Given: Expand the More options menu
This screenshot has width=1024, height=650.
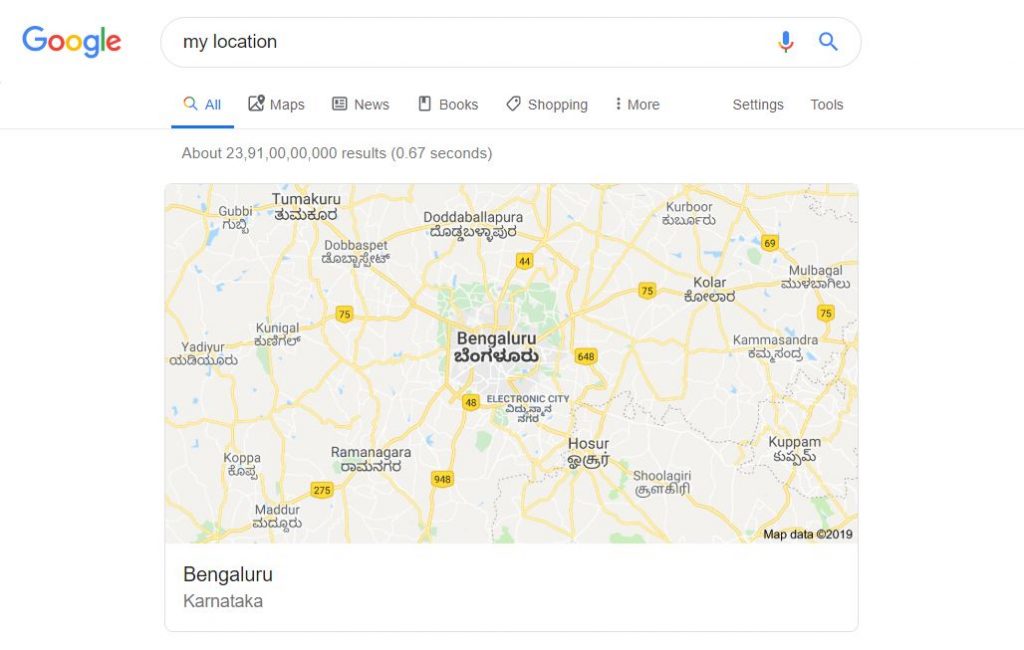Looking at the screenshot, I should pyautogui.click(x=637, y=105).
